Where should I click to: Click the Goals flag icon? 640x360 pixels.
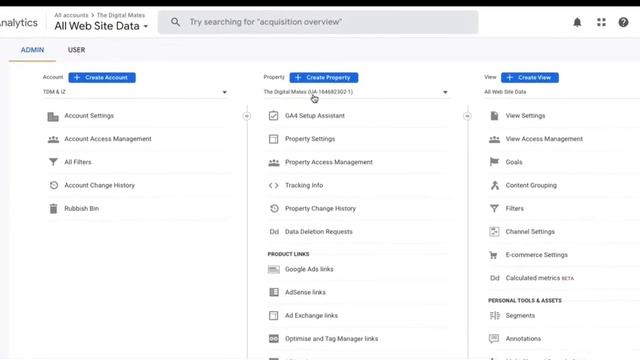(494, 162)
